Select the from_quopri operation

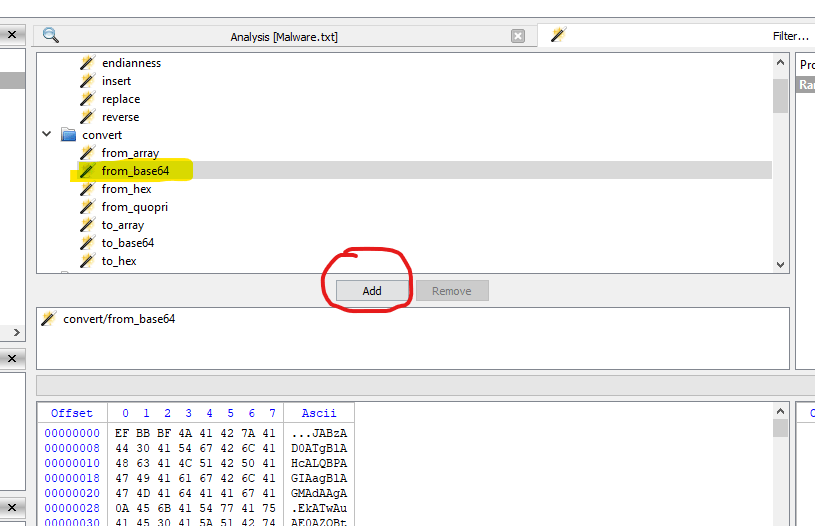[134, 207]
